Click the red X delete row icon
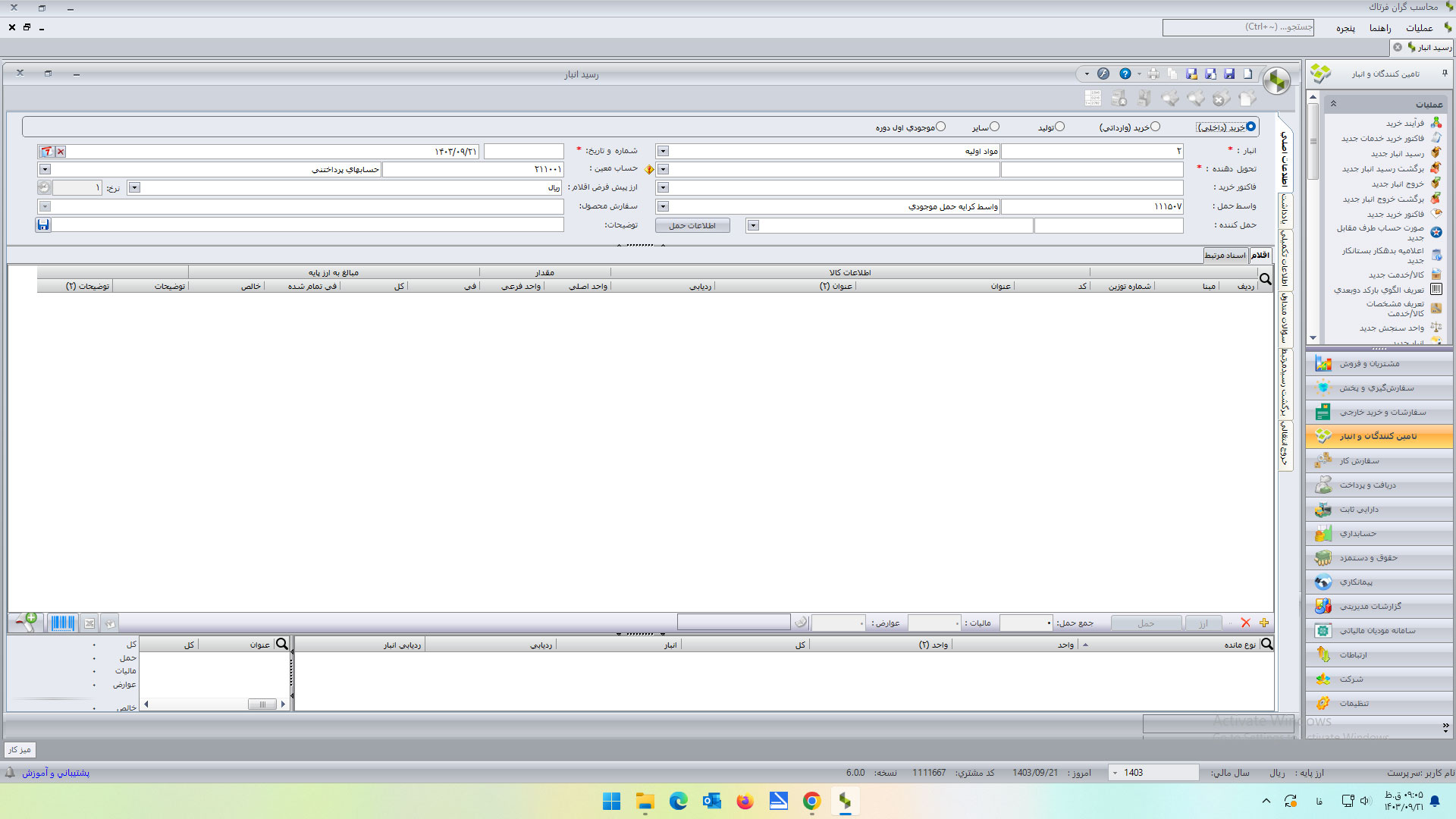The width and height of the screenshot is (1456, 819). (1245, 623)
